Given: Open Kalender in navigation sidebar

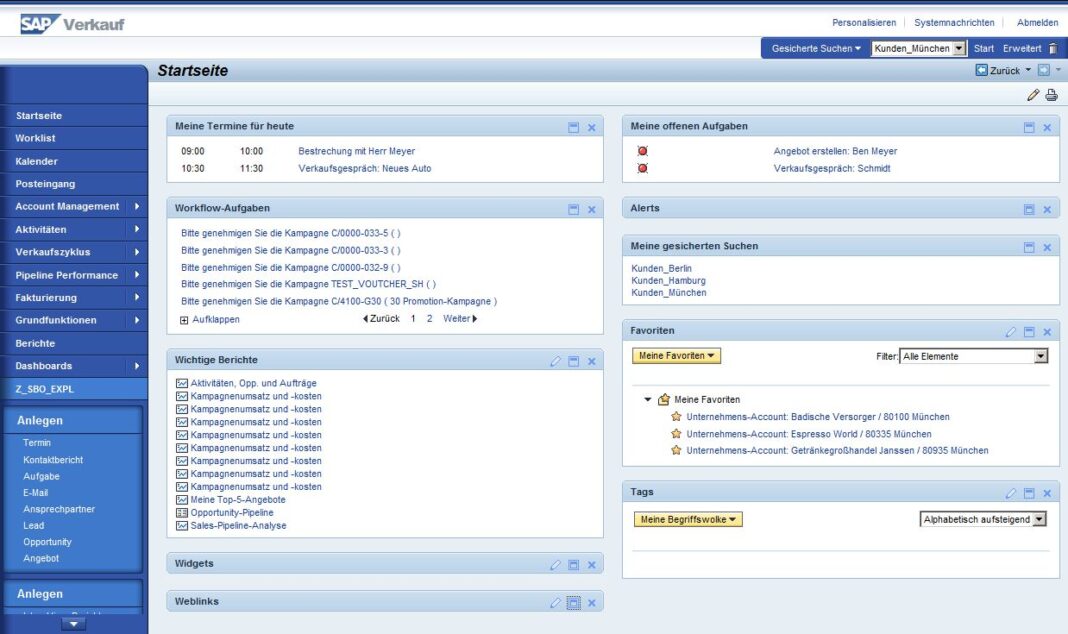Looking at the screenshot, I should click(x=37, y=161).
